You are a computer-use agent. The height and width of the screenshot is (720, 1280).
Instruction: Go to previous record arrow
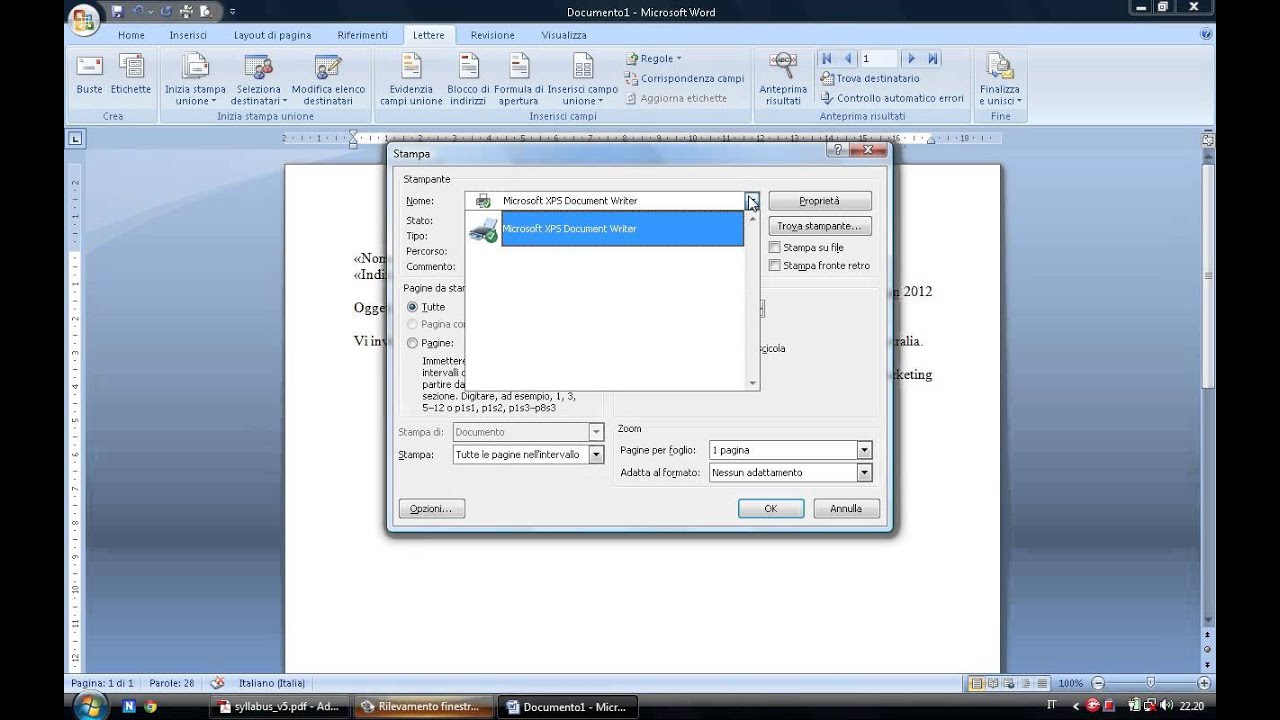tap(848, 59)
